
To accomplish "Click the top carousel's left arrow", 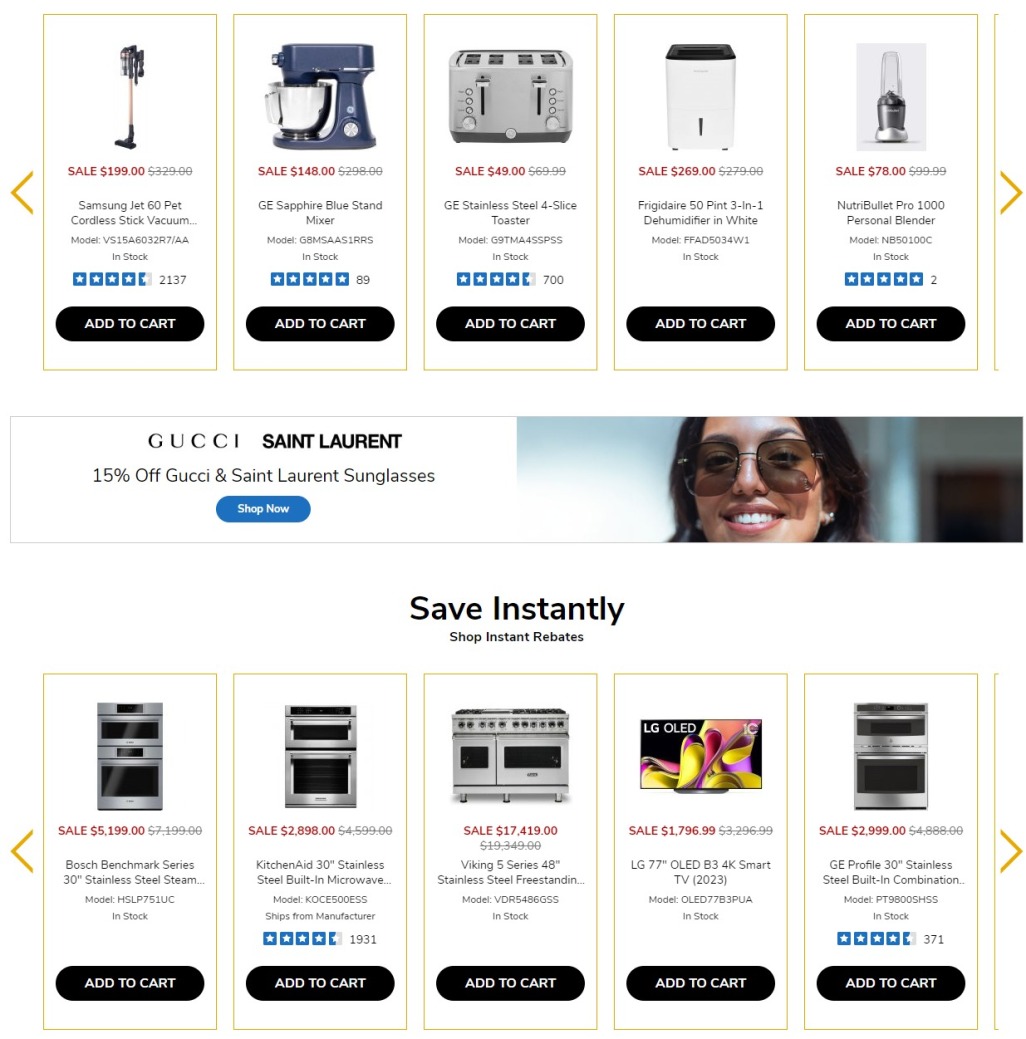I will 23,192.
